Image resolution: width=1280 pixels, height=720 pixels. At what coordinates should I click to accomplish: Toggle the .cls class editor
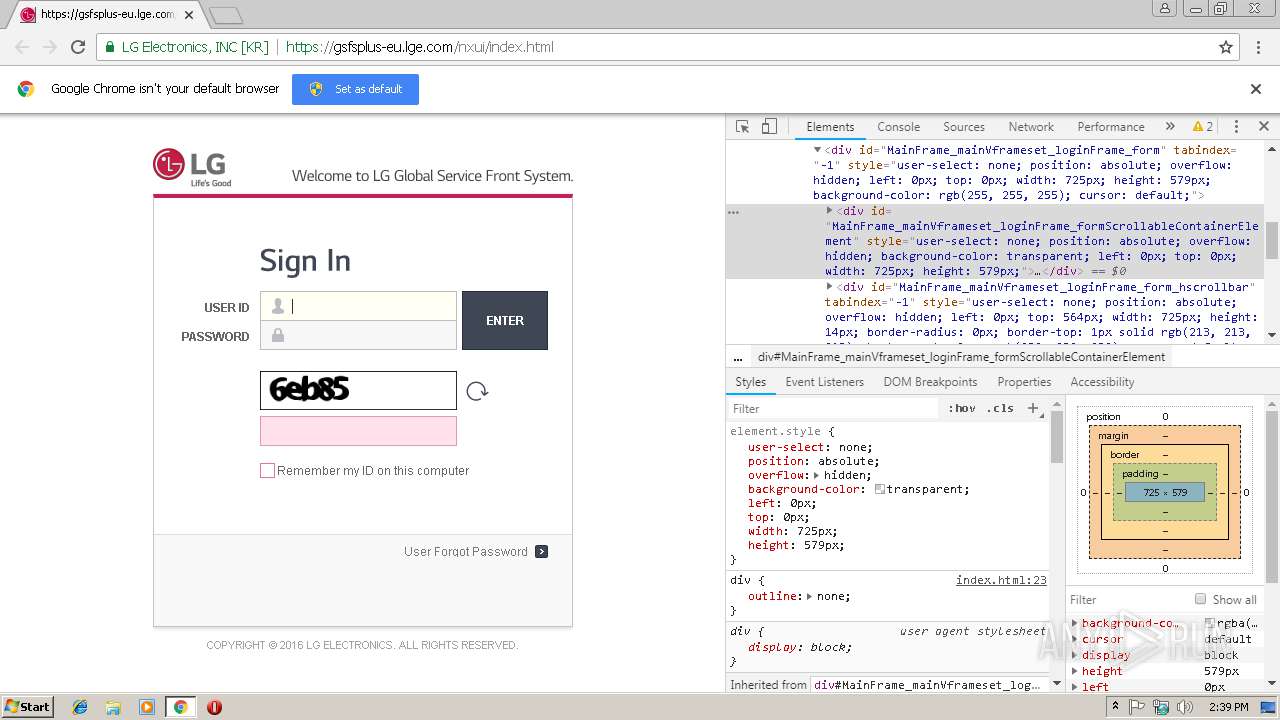(x=1000, y=408)
